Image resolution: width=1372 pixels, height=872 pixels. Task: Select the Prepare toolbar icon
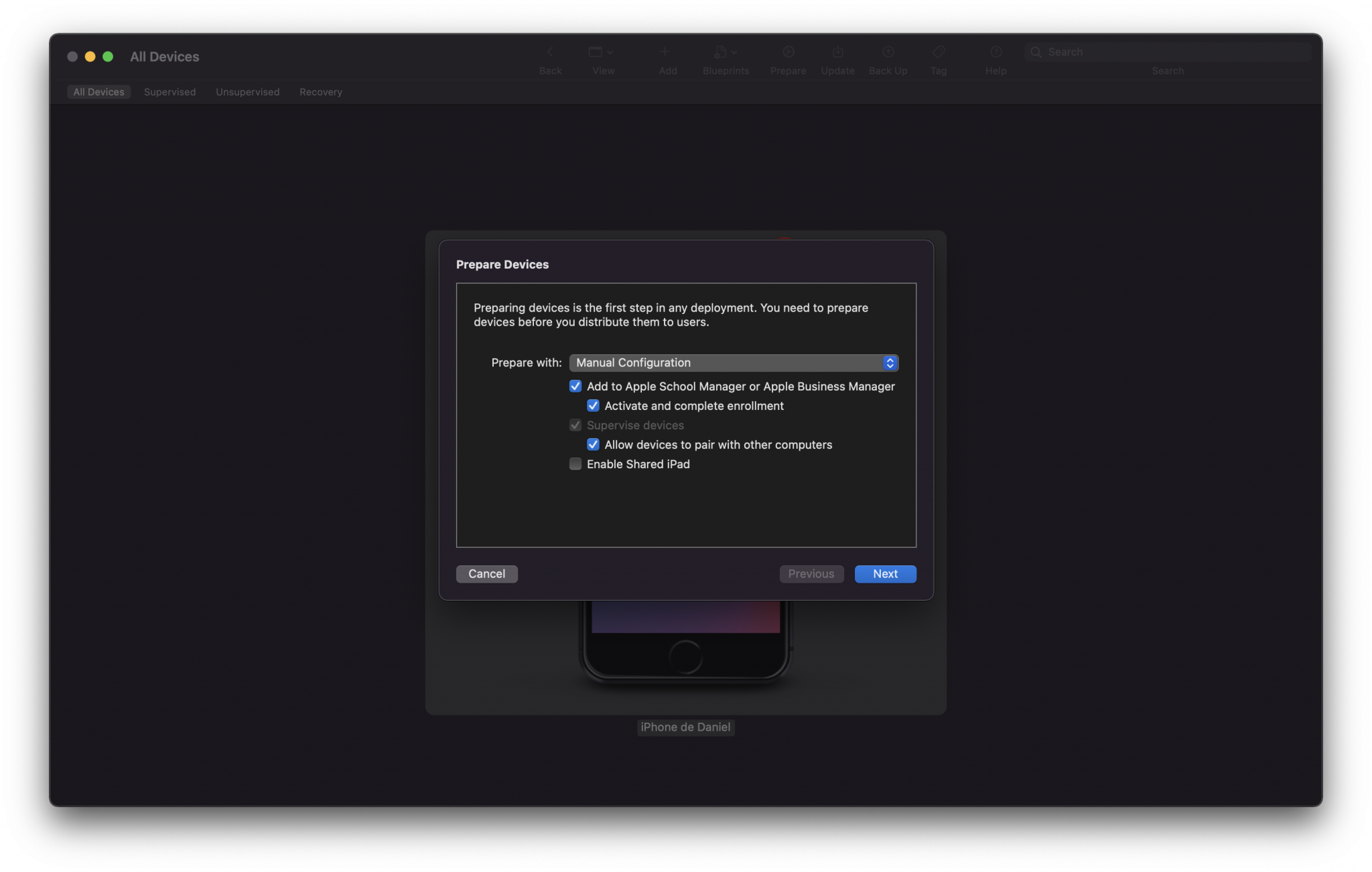coord(787,52)
